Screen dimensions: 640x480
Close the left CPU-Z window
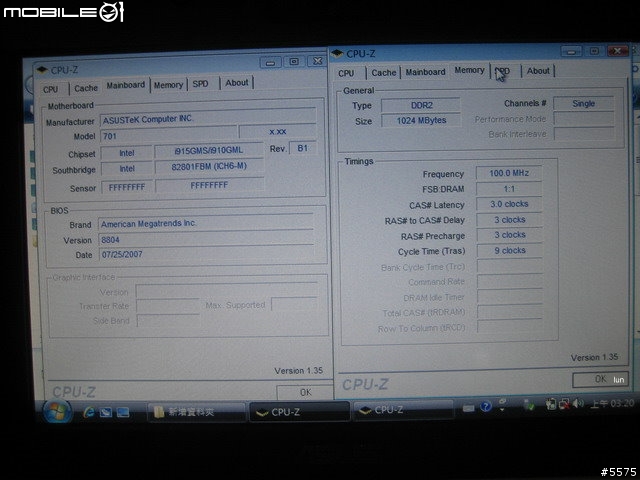point(317,61)
